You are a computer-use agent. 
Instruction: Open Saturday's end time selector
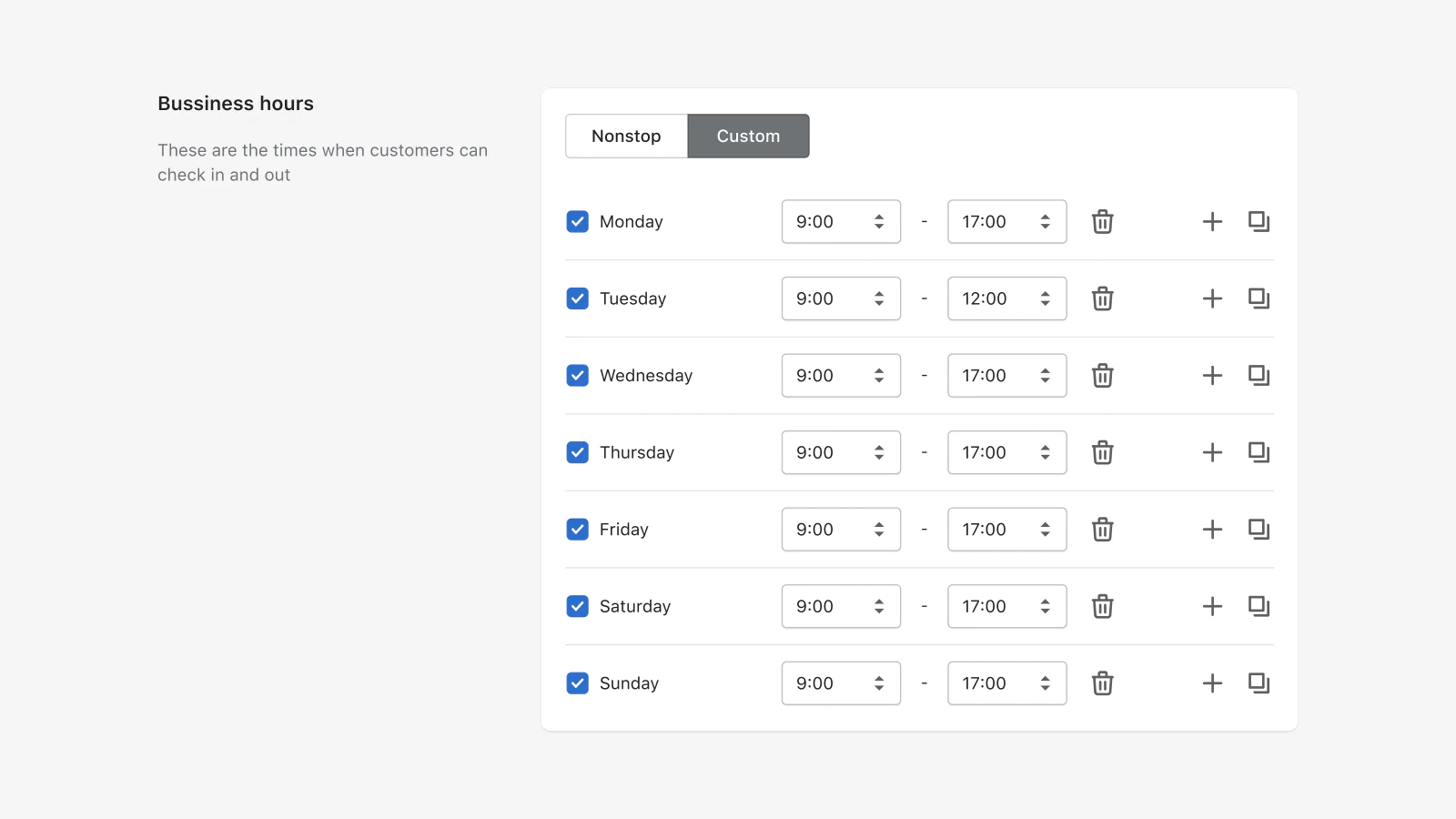pyautogui.click(x=1007, y=606)
